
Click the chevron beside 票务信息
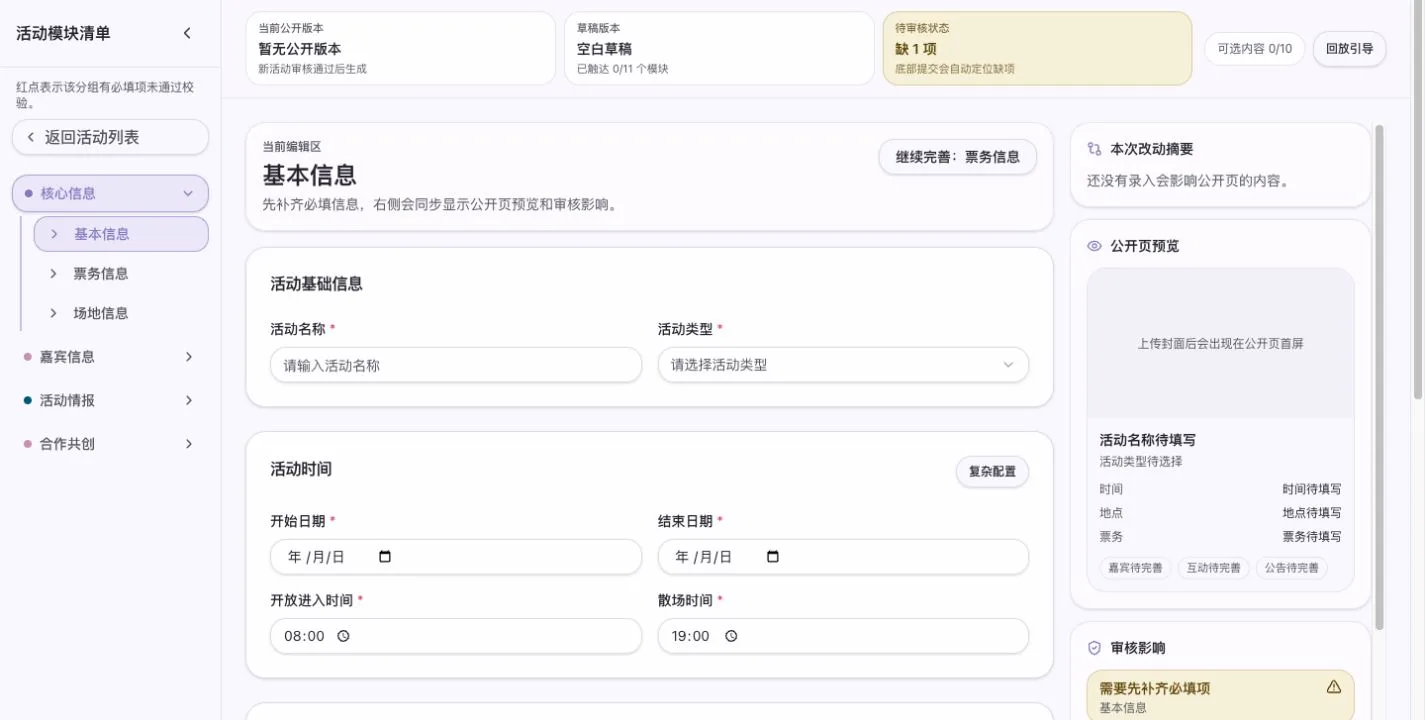[54, 273]
